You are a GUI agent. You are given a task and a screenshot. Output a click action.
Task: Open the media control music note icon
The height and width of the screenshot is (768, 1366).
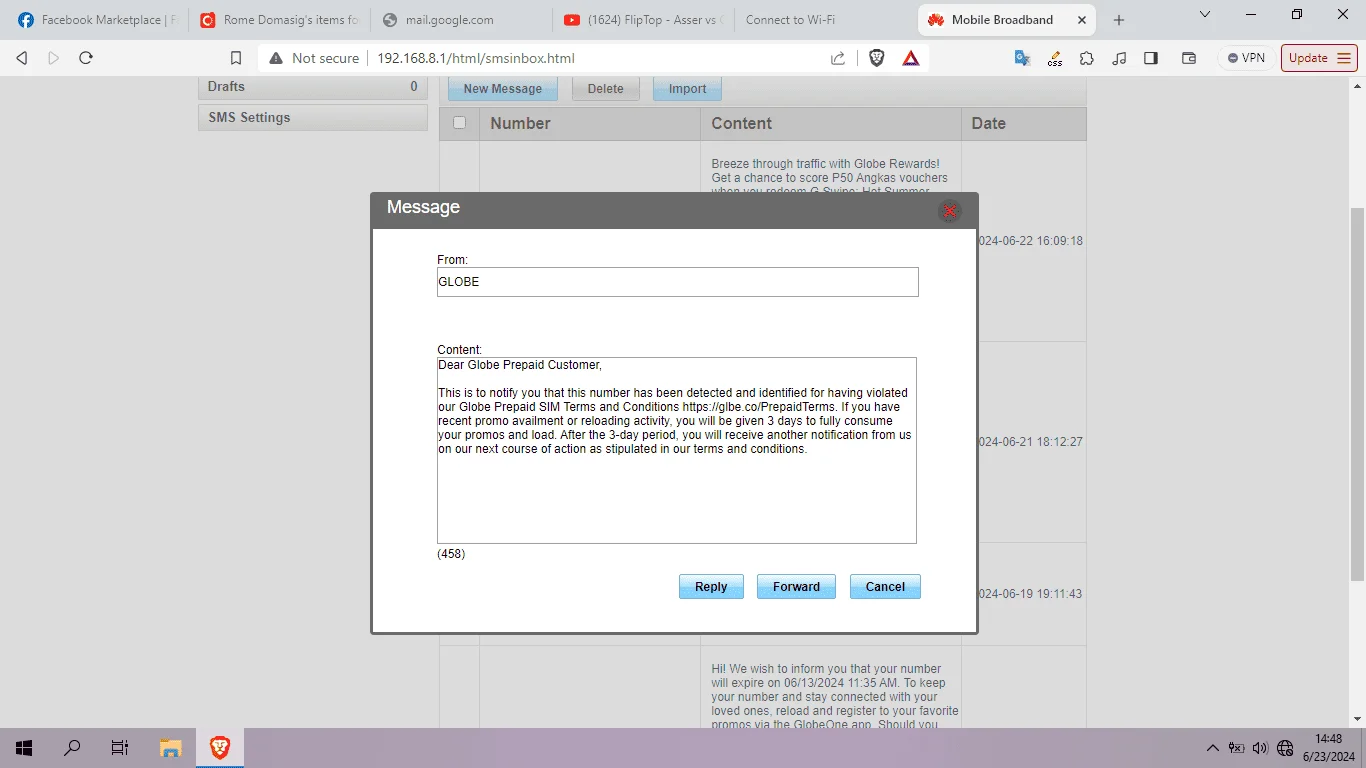pos(1119,58)
